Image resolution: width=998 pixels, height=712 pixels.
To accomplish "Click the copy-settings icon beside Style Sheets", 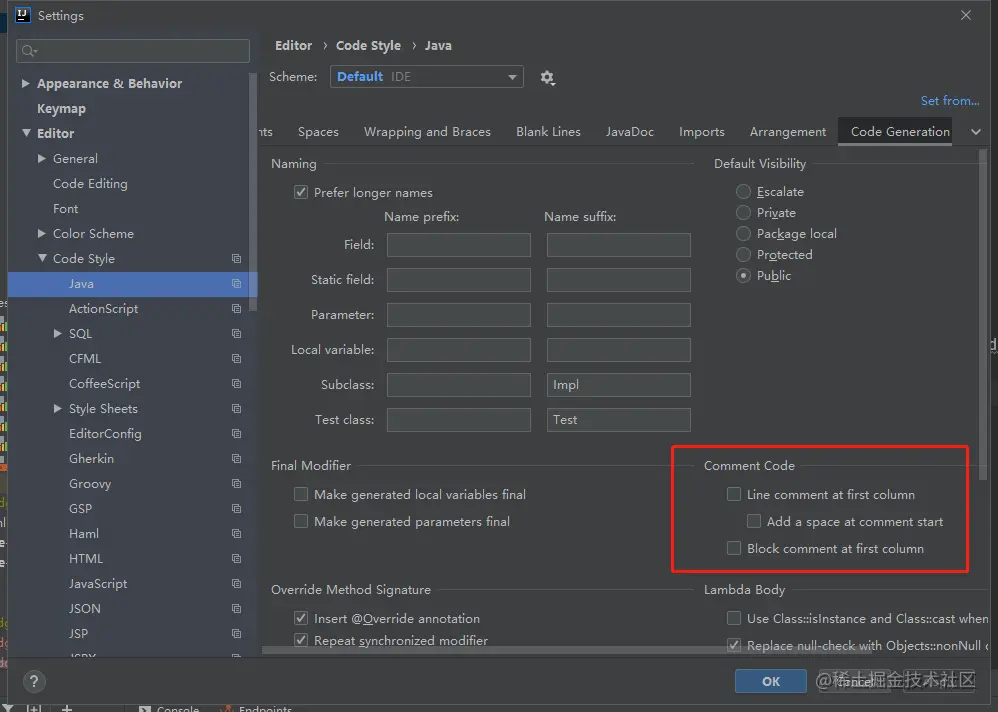I will (236, 408).
